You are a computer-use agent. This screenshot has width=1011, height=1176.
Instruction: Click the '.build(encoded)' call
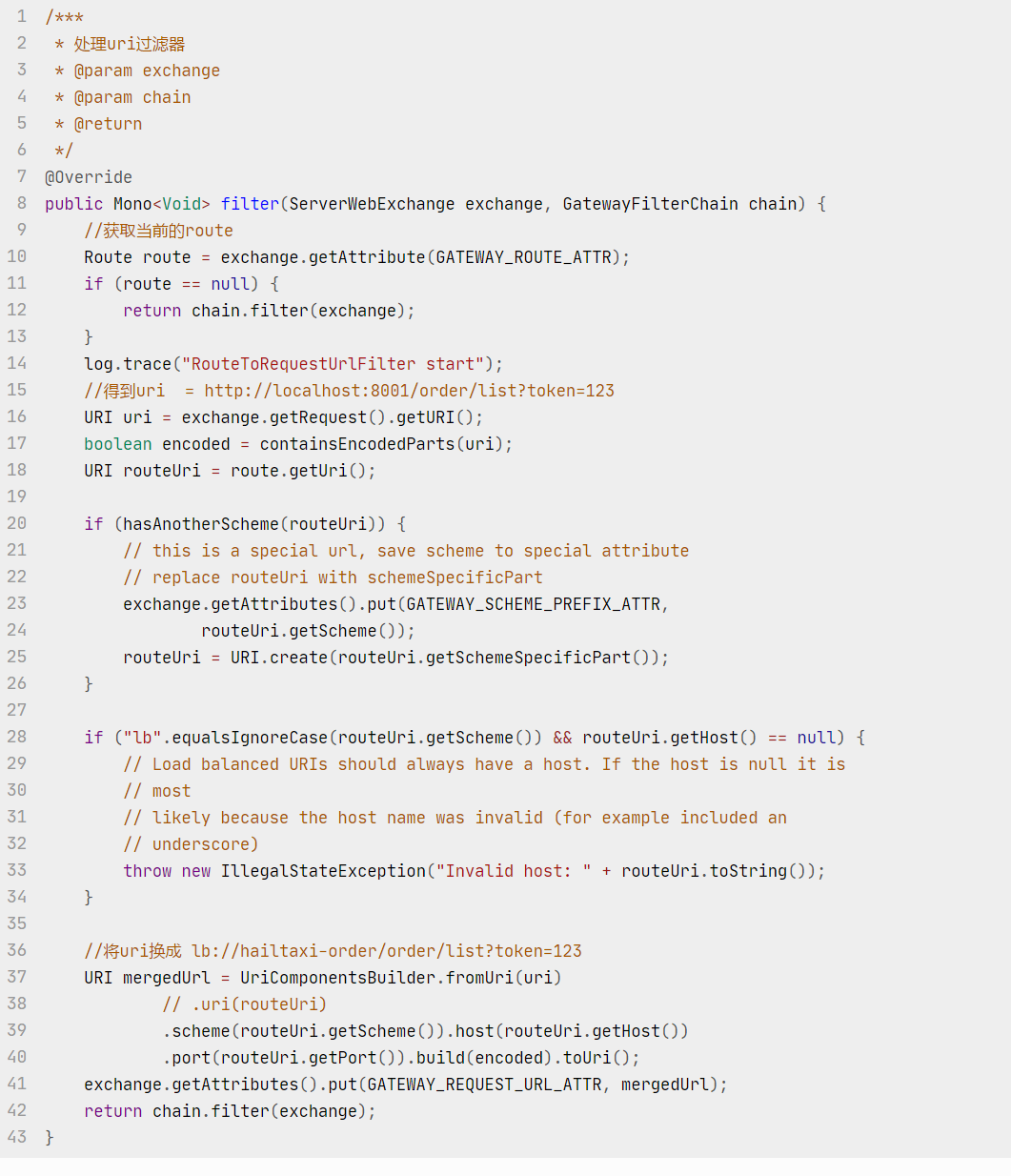point(479,1058)
